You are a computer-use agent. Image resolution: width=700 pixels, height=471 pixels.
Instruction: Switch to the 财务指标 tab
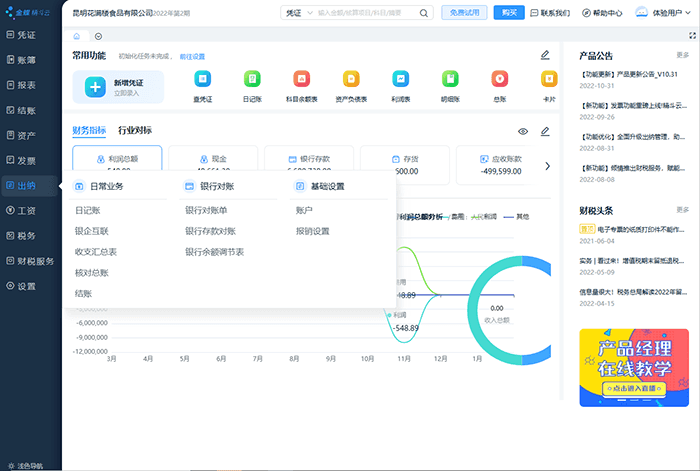[89, 130]
